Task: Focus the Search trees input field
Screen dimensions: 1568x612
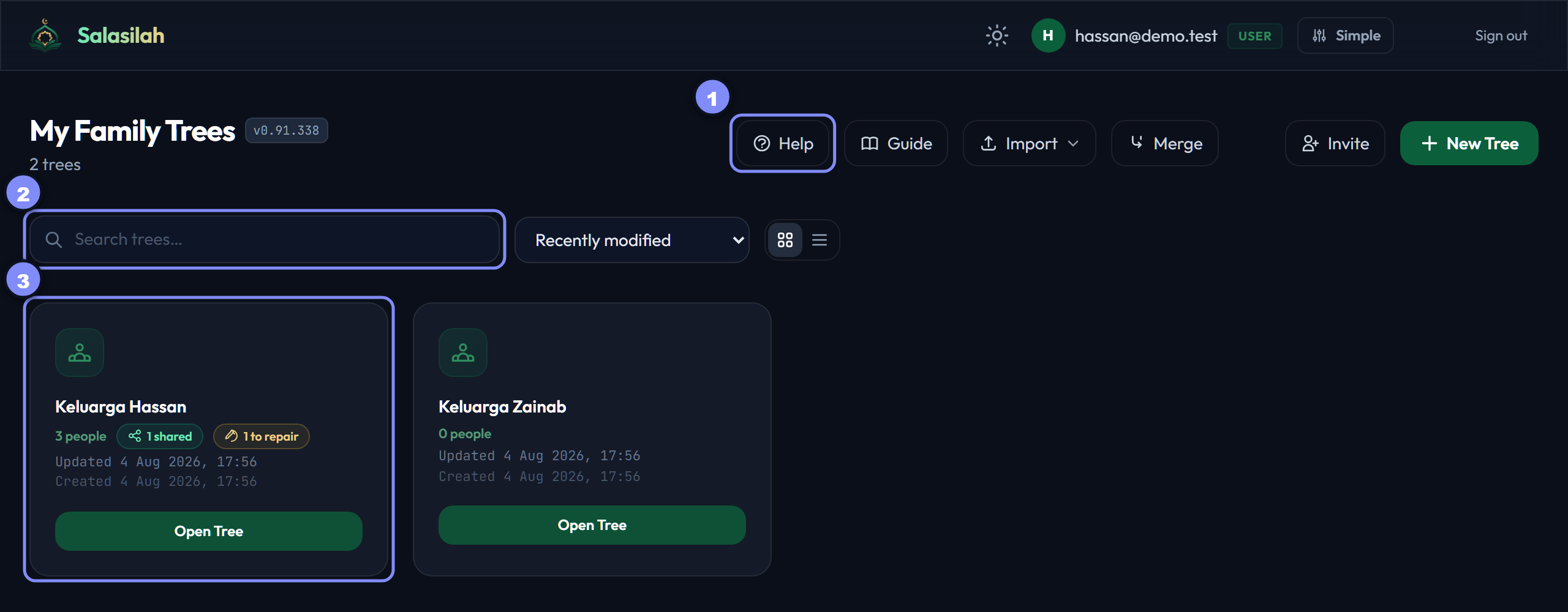Action: tap(265, 240)
